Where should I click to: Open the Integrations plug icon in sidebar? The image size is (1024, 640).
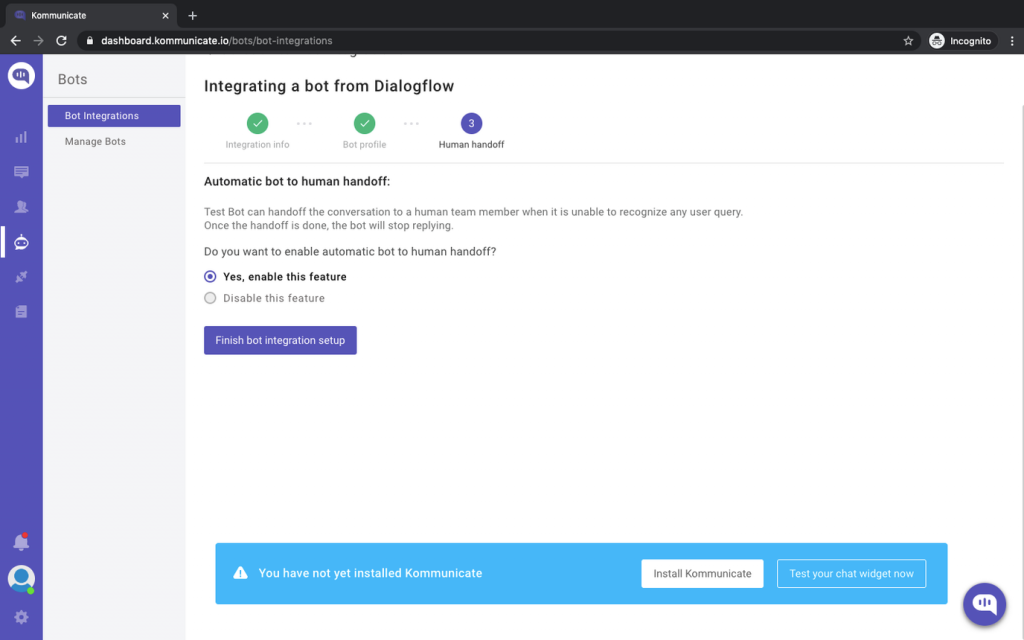tap(21, 277)
